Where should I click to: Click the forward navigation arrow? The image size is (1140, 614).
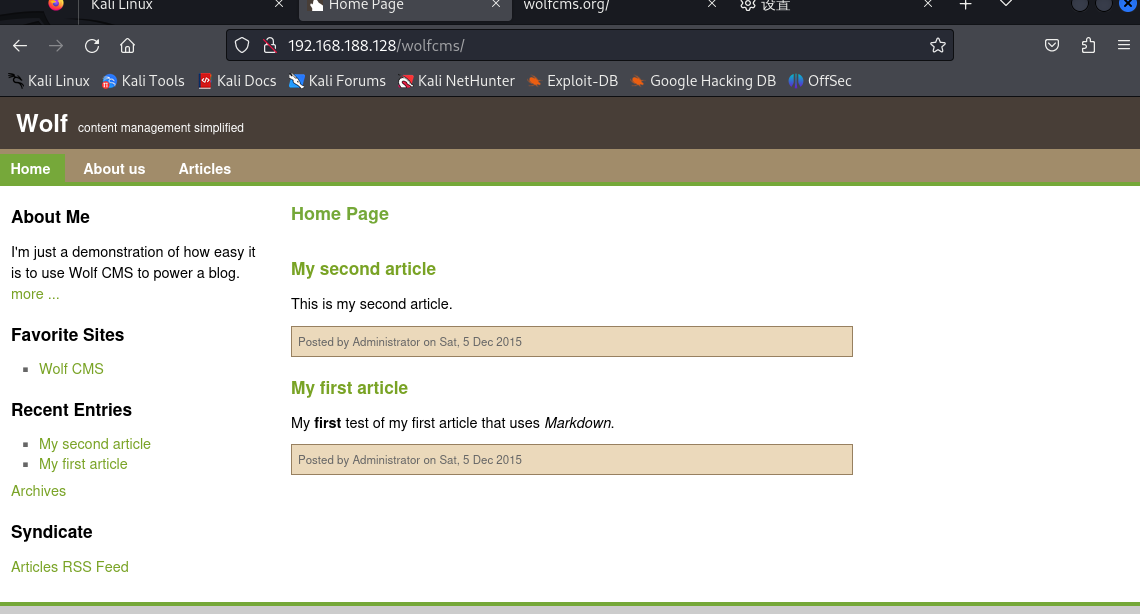click(56, 46)
